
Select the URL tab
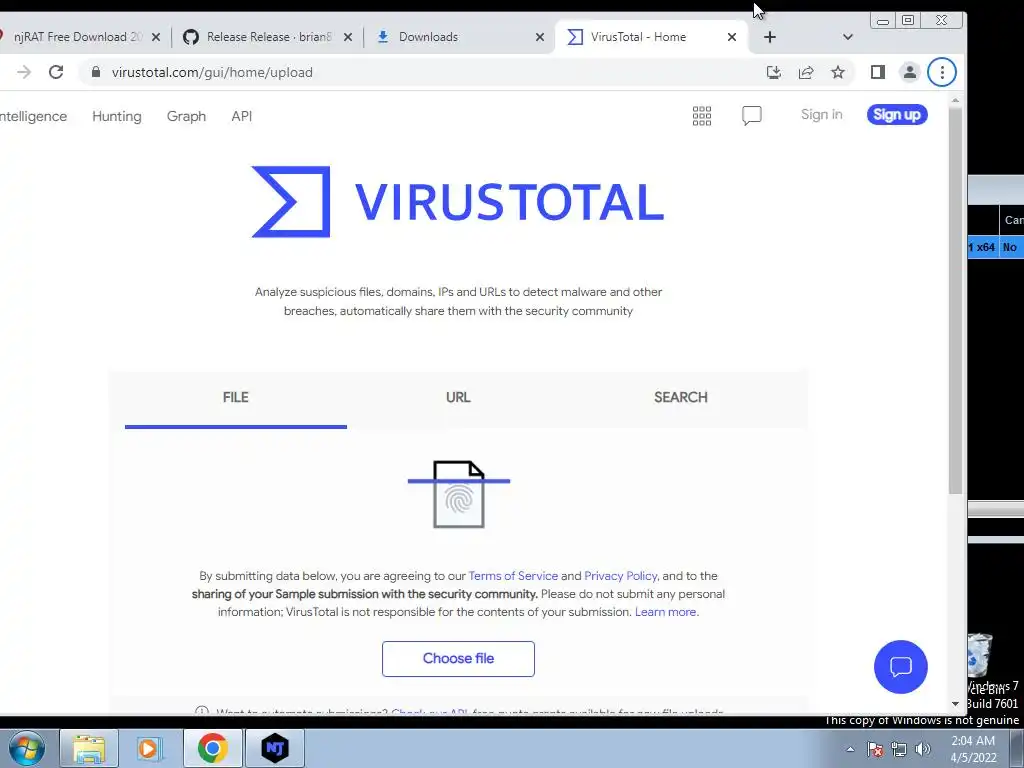[458, 398]
